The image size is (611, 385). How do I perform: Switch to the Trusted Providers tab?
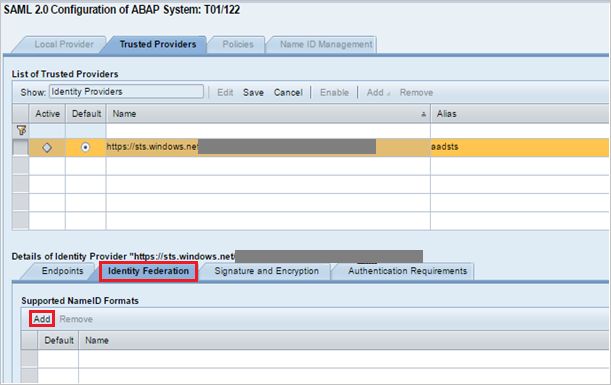click(158, 44)
